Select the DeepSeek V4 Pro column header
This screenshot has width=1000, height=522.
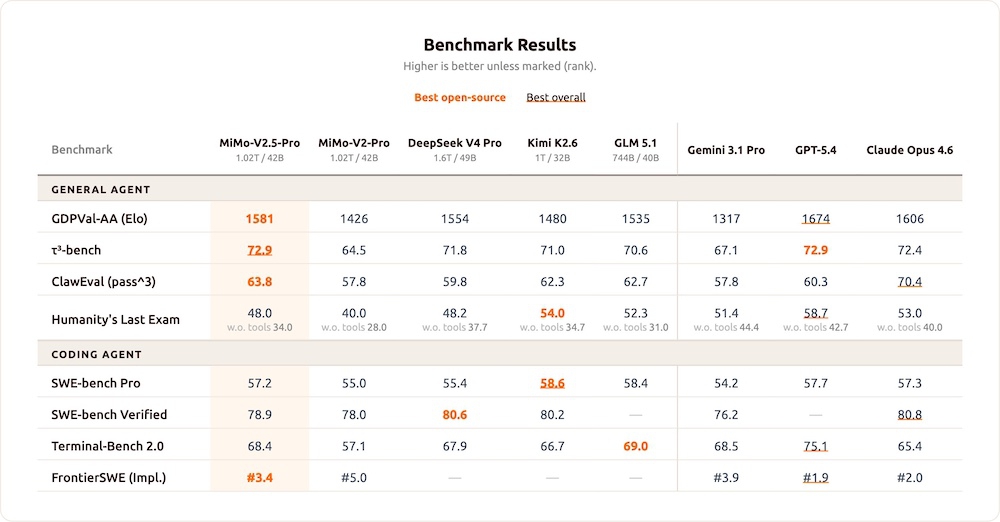point(455,144)
